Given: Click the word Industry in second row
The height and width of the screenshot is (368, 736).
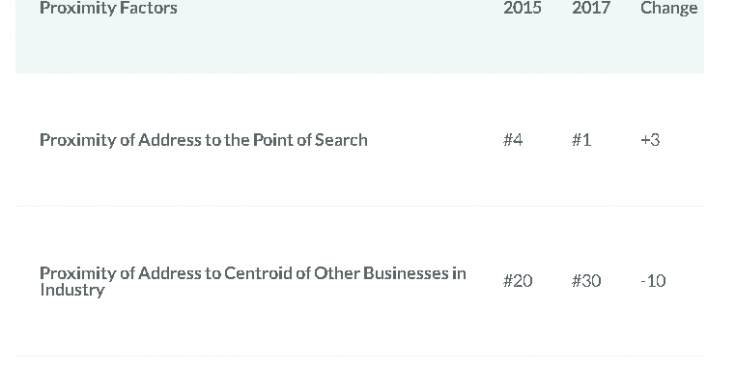Looking at the screenshot, I should (72, 290).
